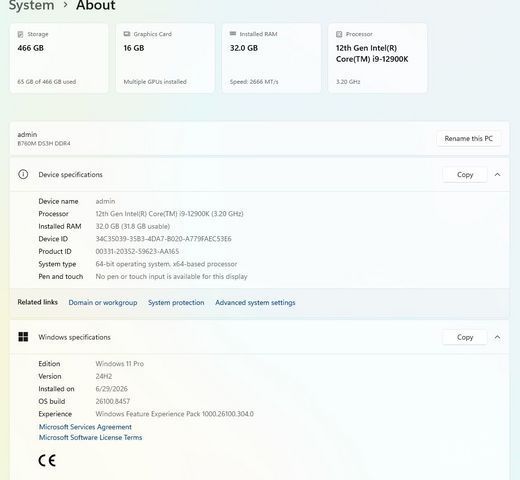Screen dimensions: 520x480
Task: Click the About page title
Action: (x=96, y=5)
